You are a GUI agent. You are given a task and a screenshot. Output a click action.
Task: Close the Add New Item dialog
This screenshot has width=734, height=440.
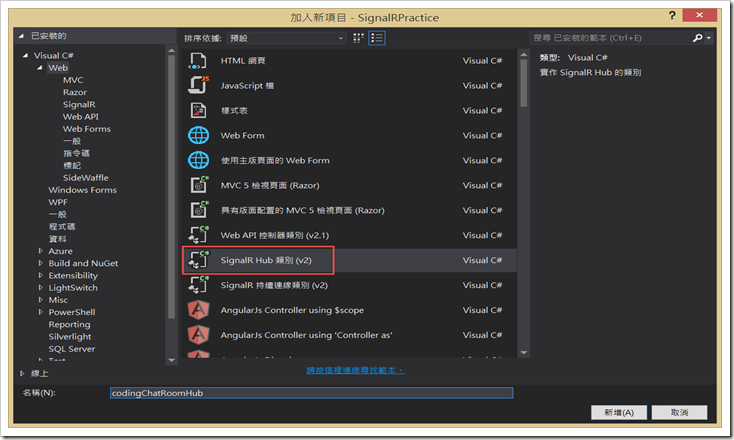[699, 15]
